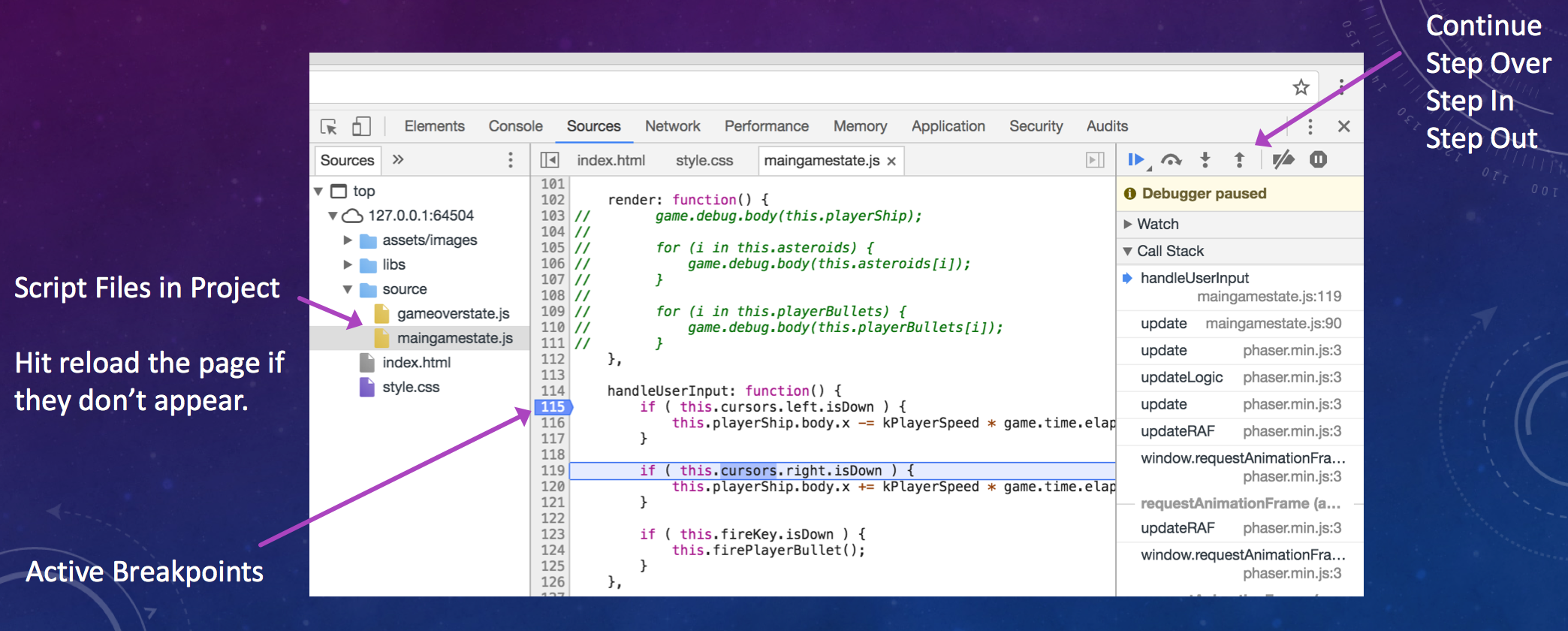Close the maingamestate.js editor tab
Viewport: 1568px width, 631px height.
891,161
